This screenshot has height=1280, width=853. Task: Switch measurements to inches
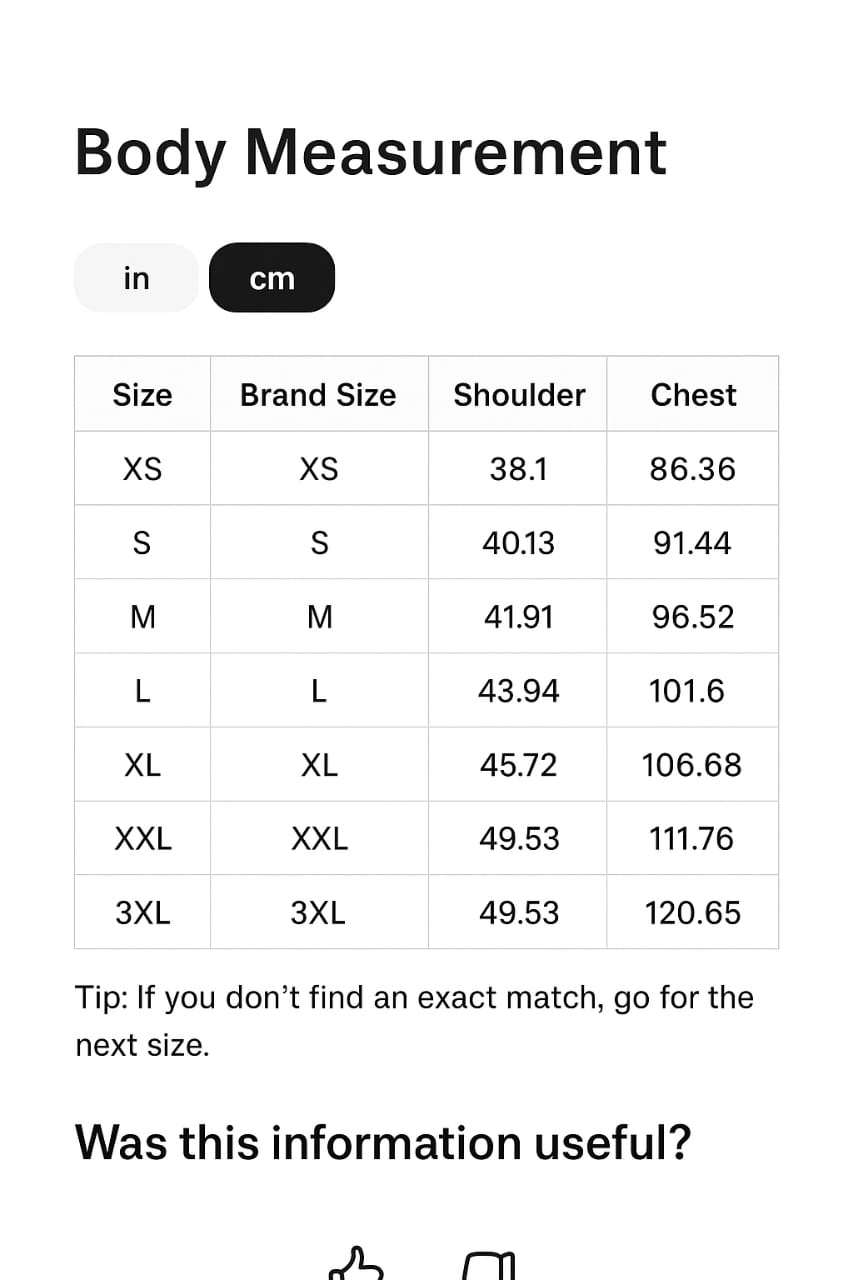pyautogui.click(x=135, y=277)
